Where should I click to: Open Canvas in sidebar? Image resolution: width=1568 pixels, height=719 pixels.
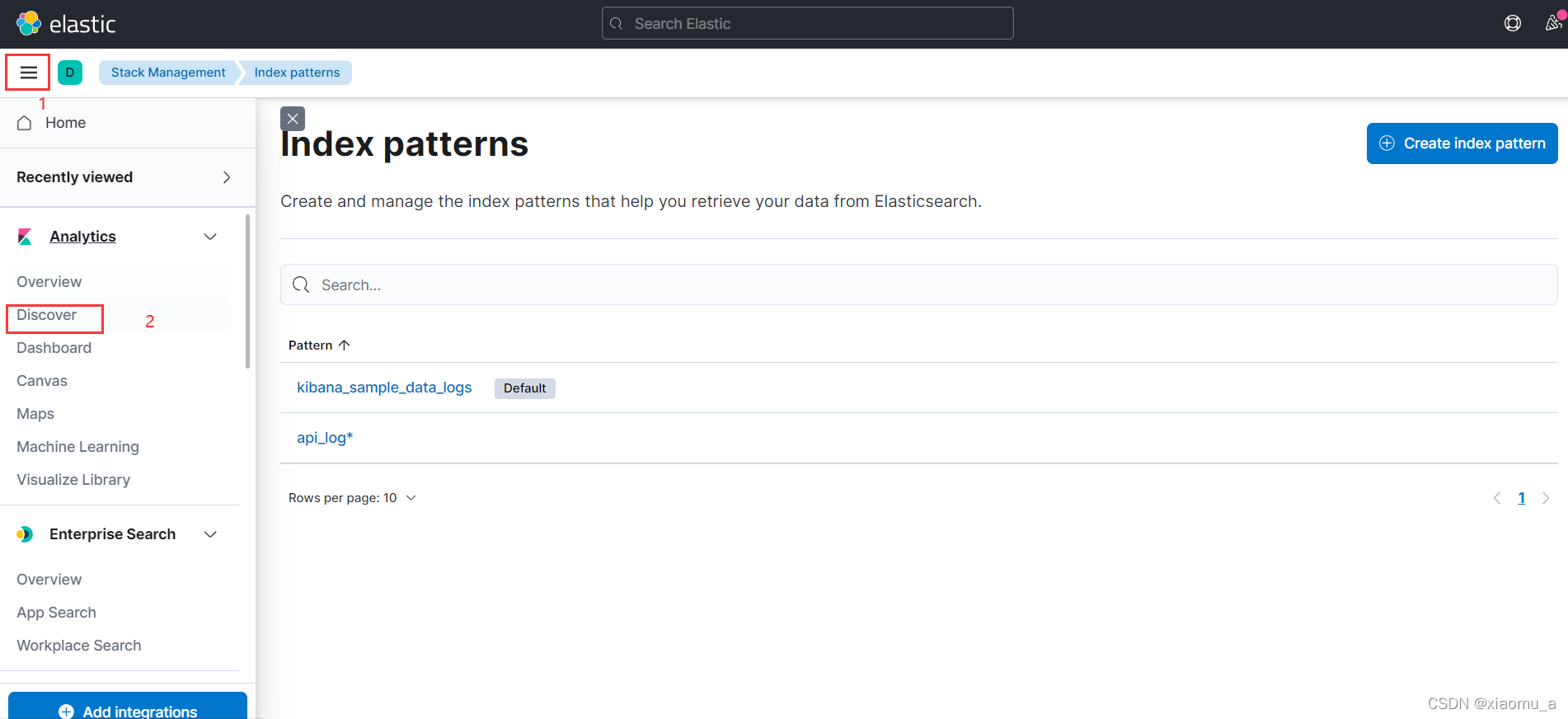point(42,381)
